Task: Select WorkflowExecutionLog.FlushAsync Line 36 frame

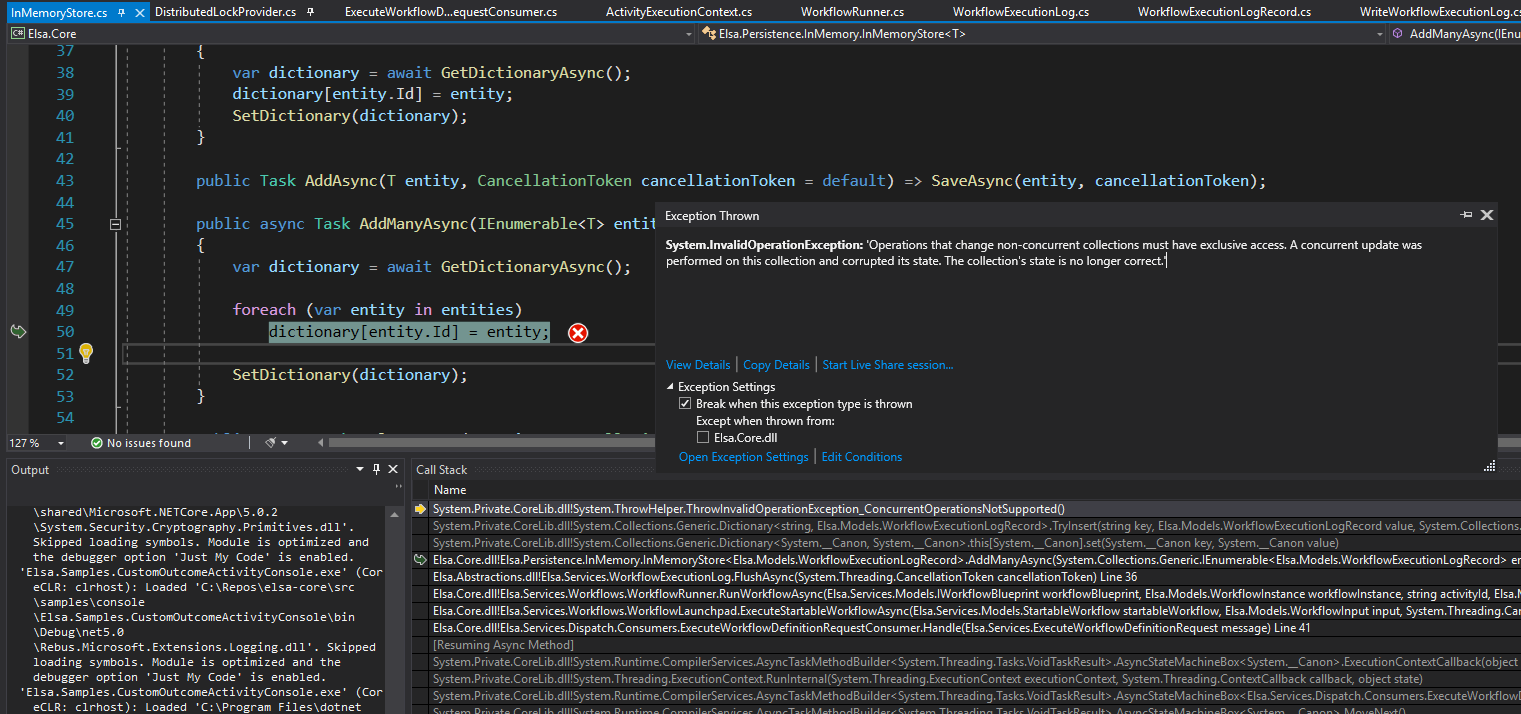Action: click(x=784, y=577)
